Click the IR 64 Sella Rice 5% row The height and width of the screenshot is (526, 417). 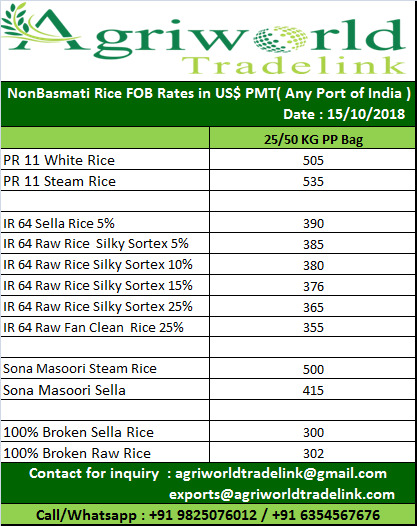coord(208,223)
